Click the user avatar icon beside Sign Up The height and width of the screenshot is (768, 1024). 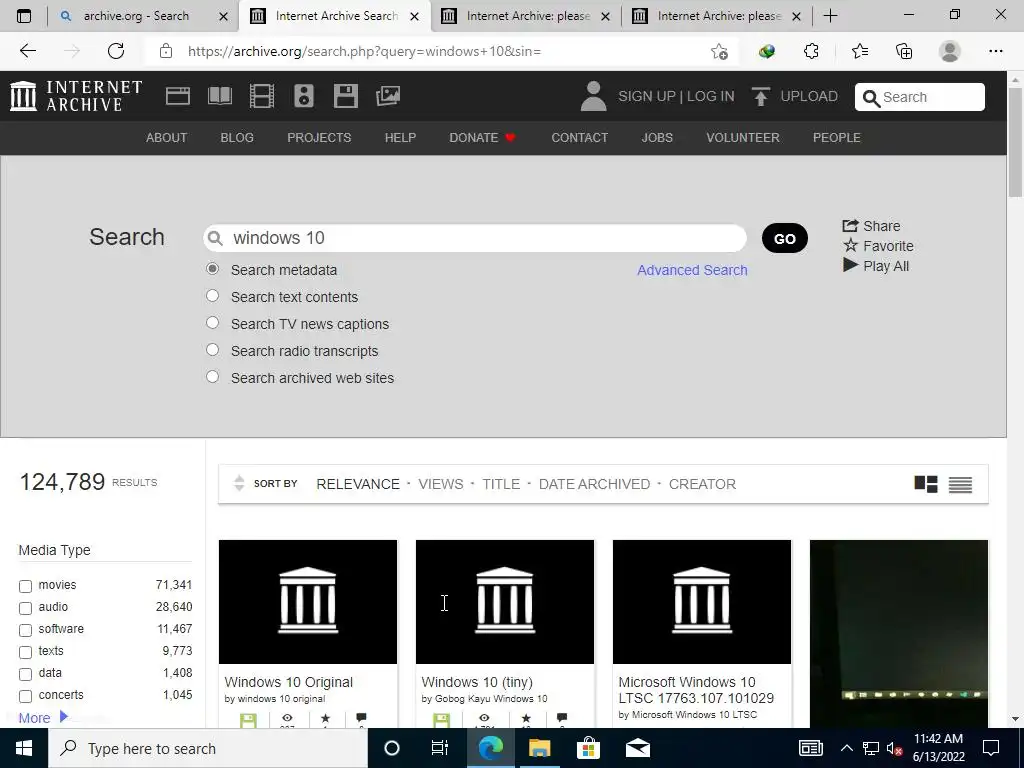[x=593, y=96]
